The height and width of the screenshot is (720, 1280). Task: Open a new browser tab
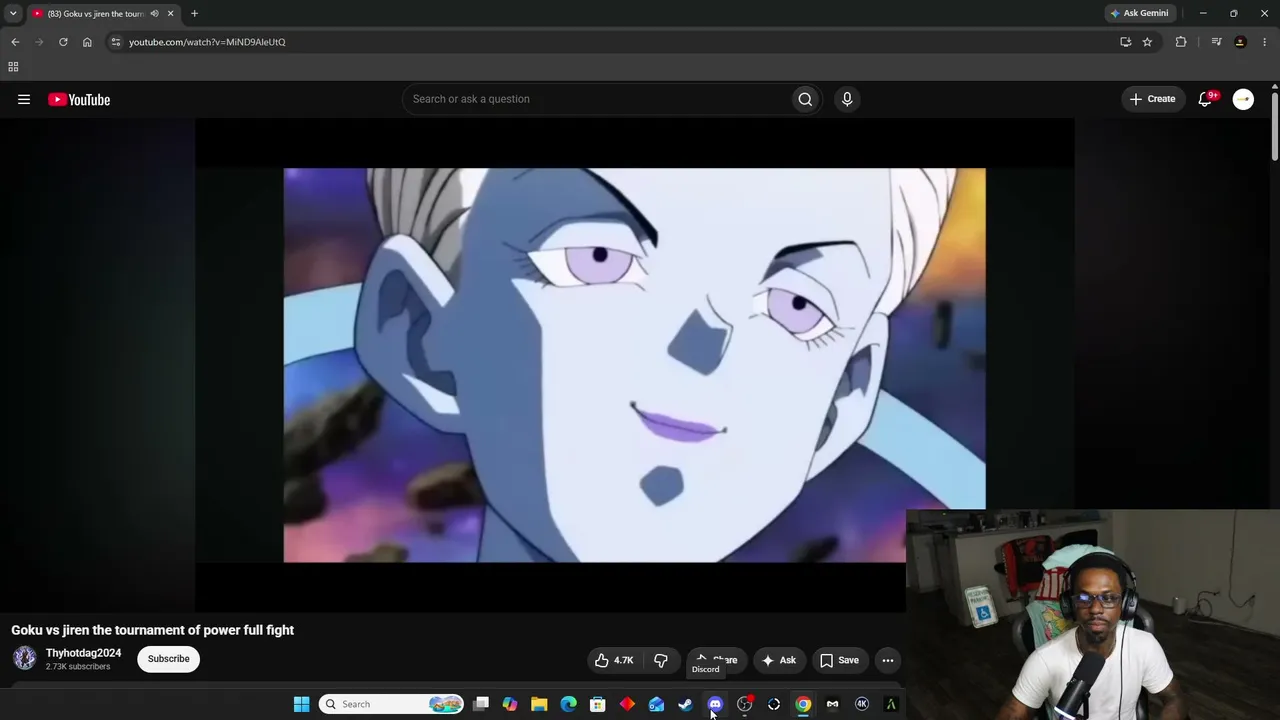coord(194,14)
